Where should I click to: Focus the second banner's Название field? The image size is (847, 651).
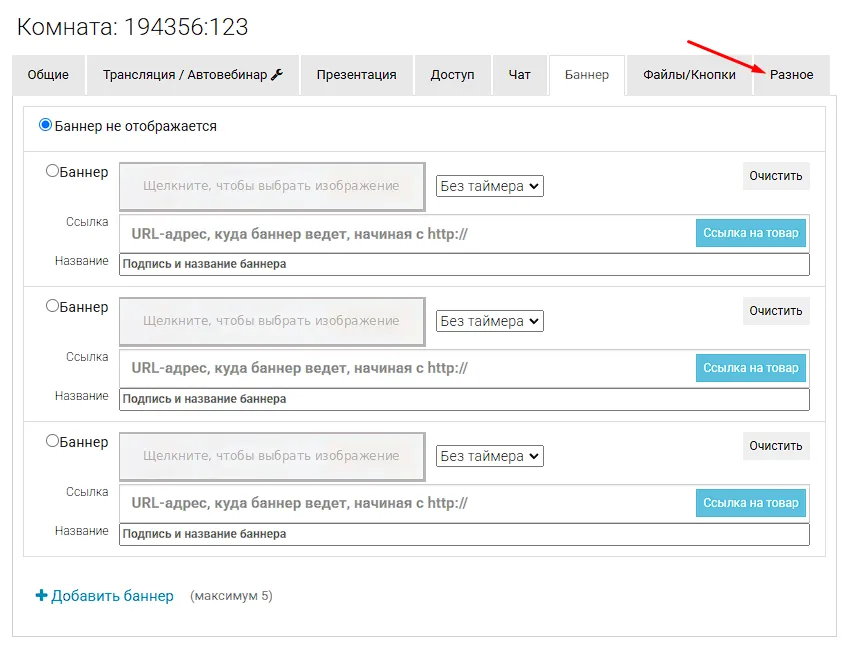click(464, 399)
